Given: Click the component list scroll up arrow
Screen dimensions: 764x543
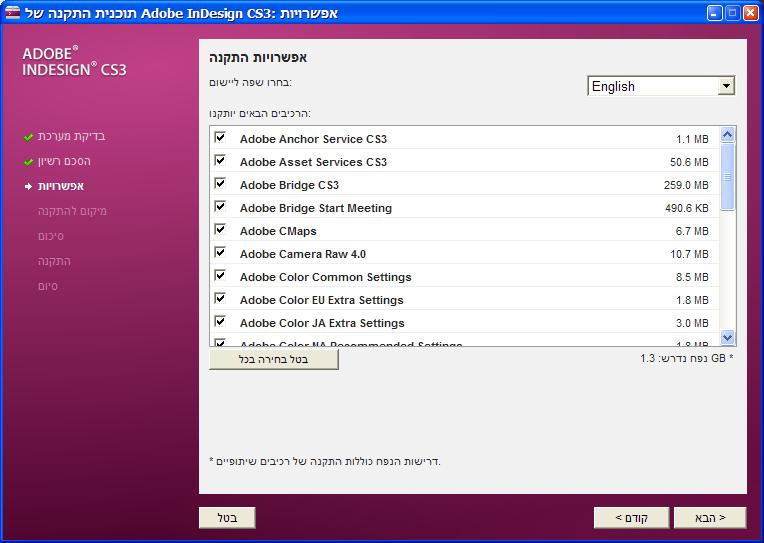Looking at the screenshot, I should (x=727, y=135).
